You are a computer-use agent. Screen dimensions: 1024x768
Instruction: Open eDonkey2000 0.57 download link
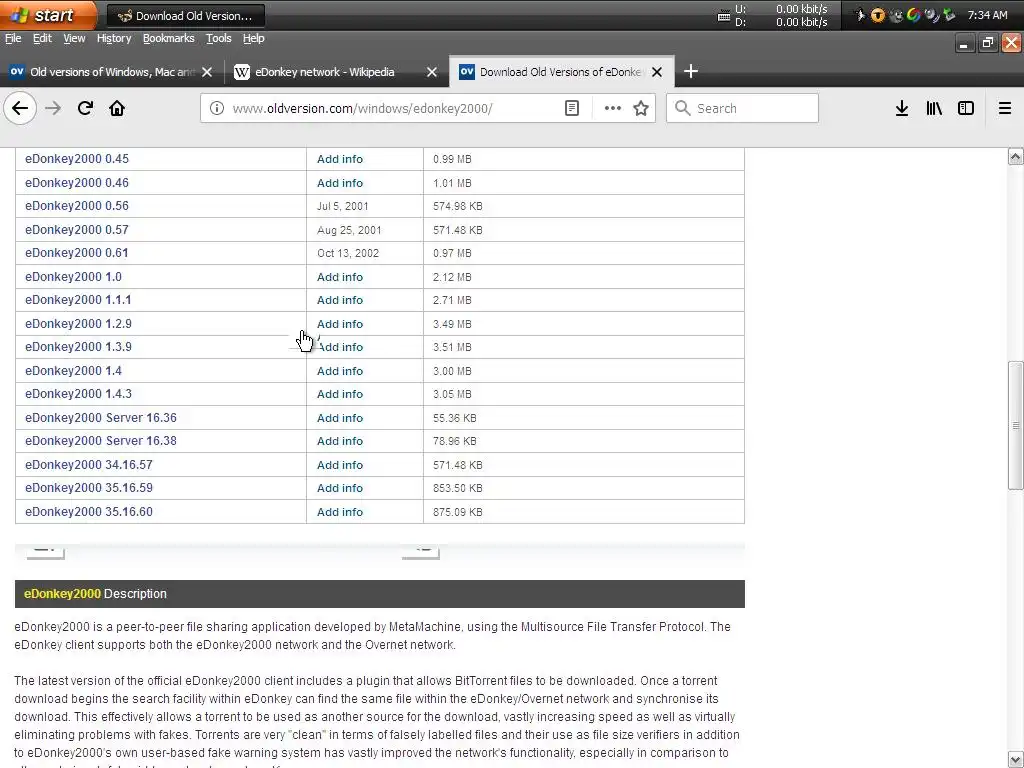click(x=77, y=230)
